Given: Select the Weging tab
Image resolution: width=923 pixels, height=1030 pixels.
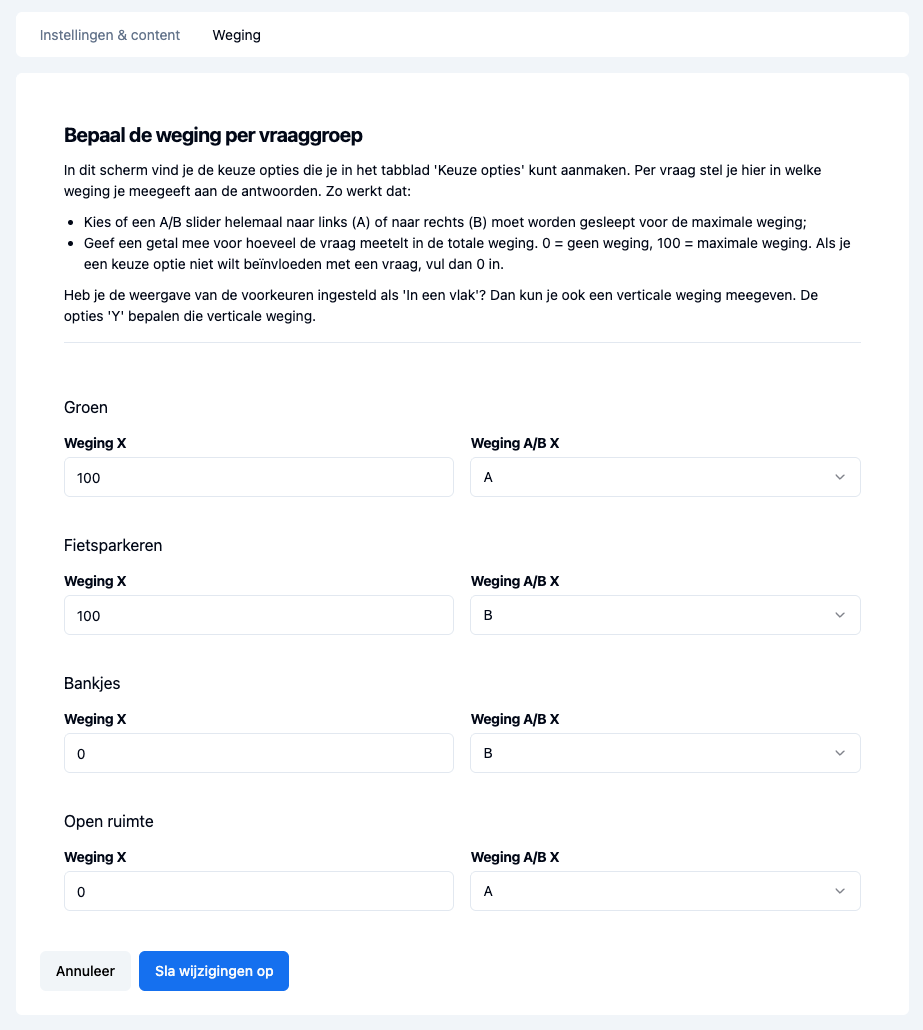Looking at the screenshot, I should (x=236, y=35).
